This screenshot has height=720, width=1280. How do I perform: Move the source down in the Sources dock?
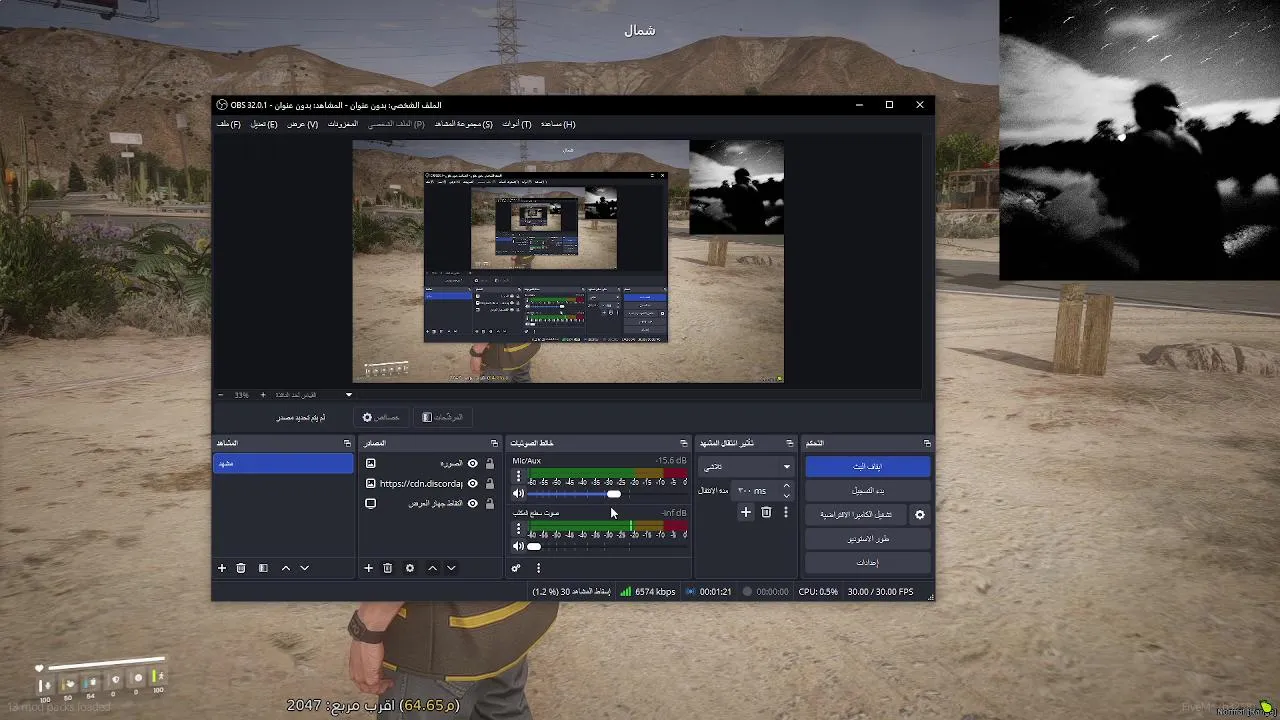coord(451,568)
